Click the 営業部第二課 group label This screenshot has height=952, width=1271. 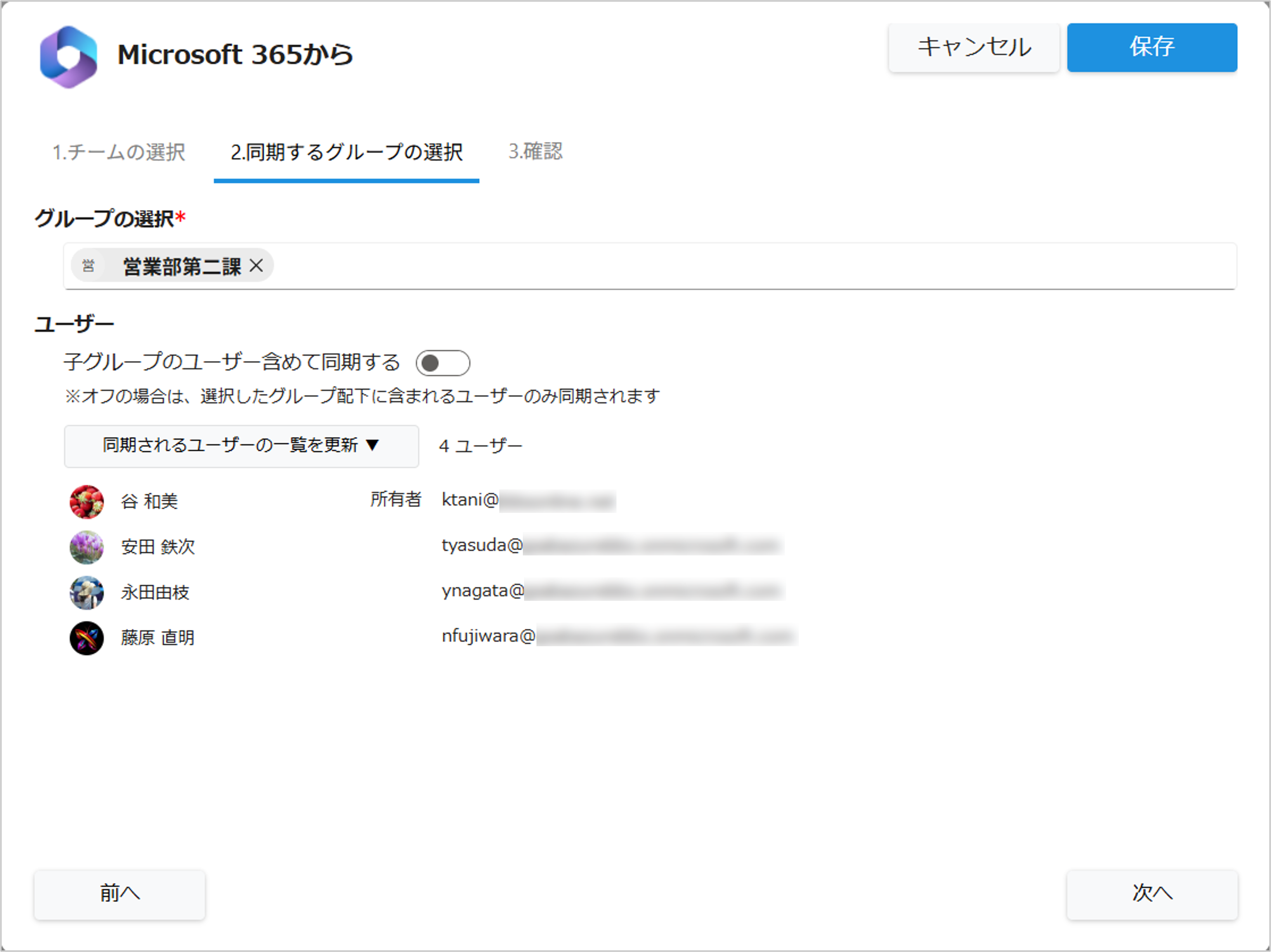click(182, 266)
